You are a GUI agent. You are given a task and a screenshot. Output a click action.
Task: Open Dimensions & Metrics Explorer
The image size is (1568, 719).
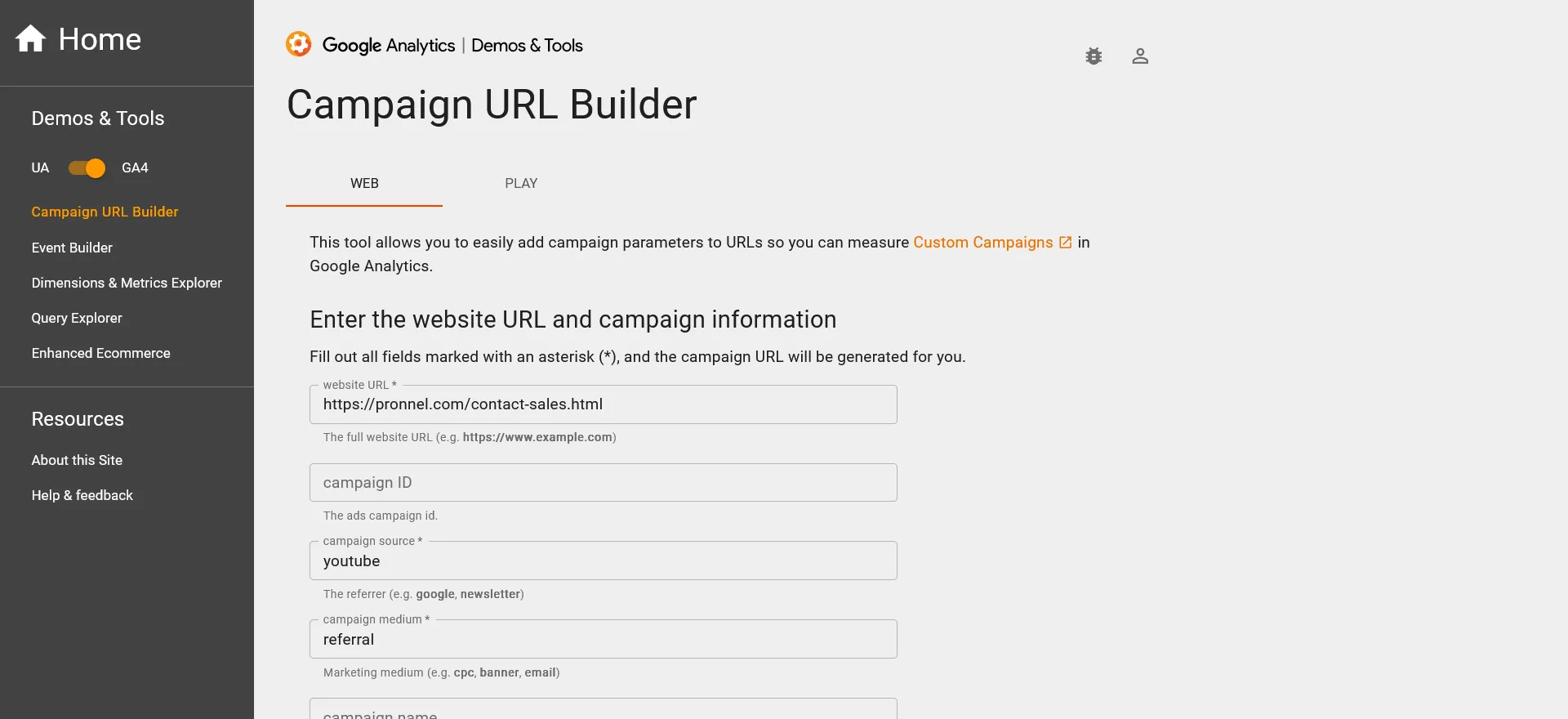[x=127, y=283]
